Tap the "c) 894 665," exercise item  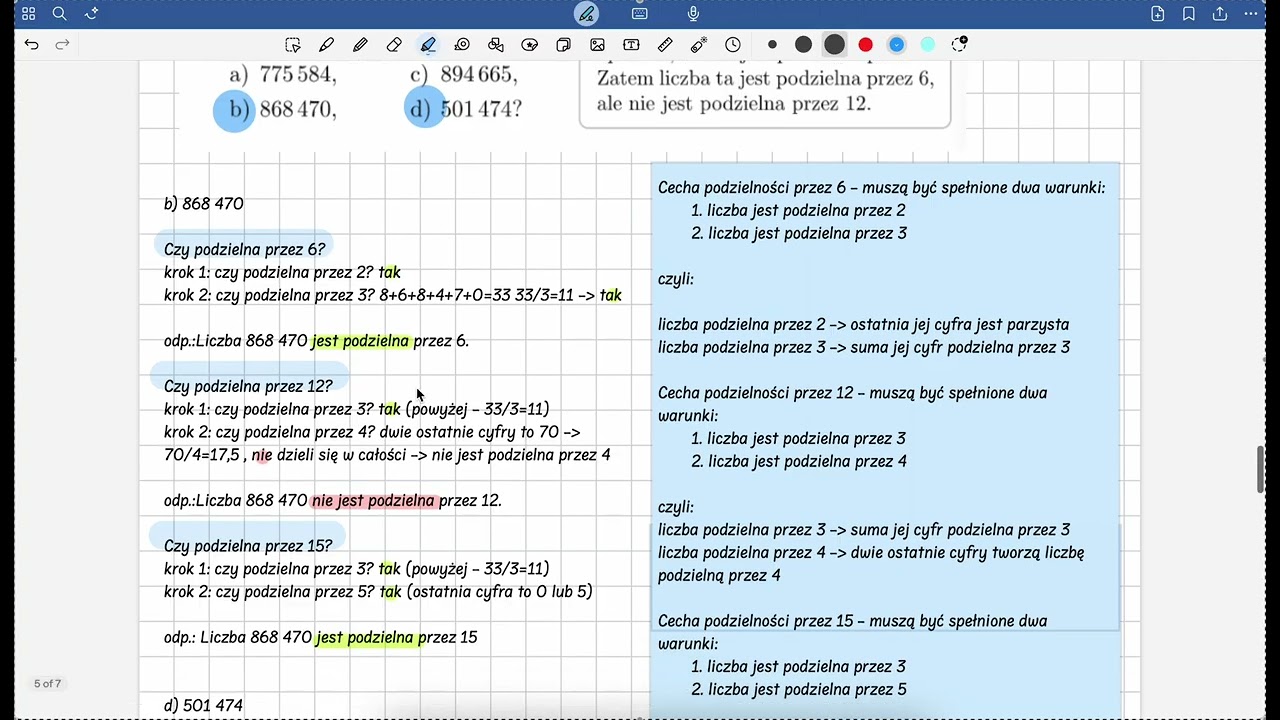pyautogui.click(x=464, y=75)
